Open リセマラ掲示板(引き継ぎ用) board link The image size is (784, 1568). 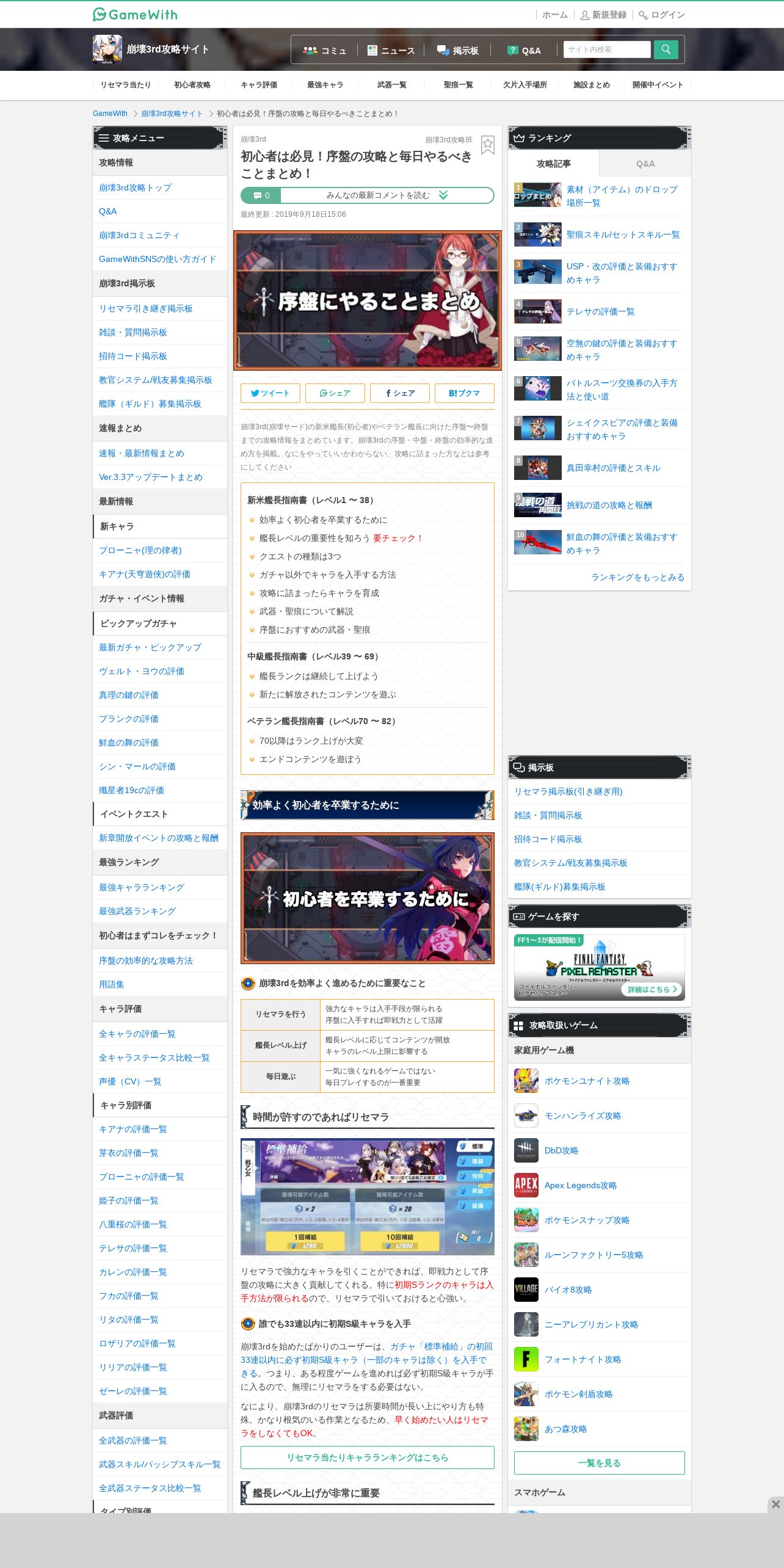pos(599,791)
